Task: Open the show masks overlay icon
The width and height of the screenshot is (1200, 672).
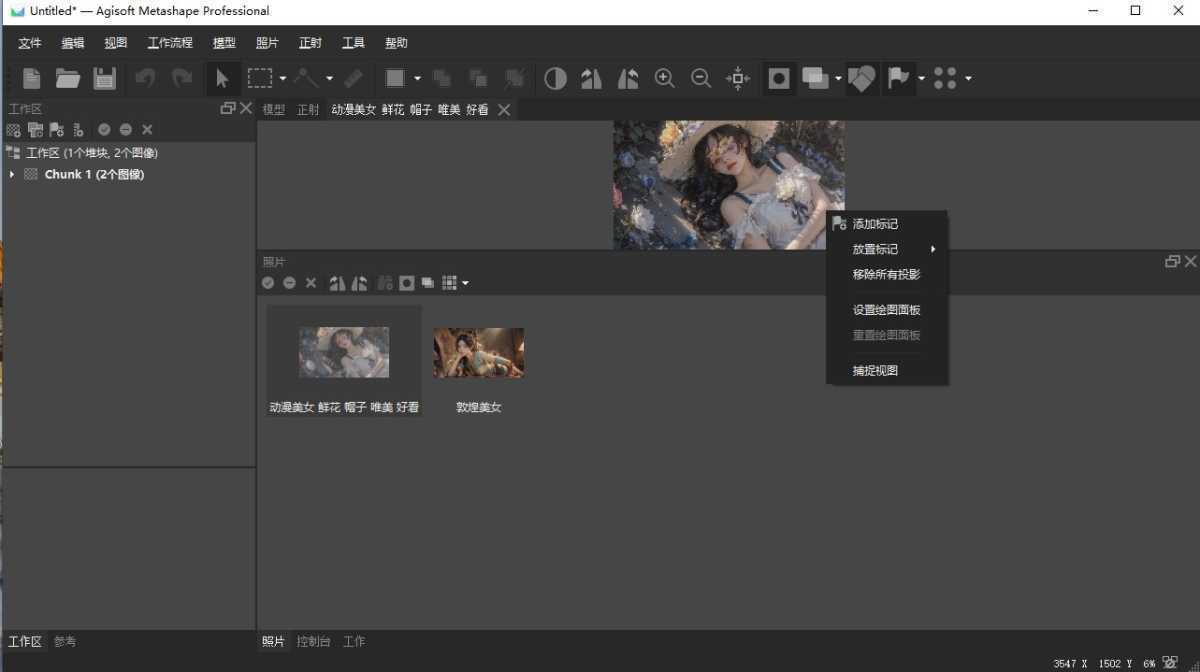Action: pyautogui.click(x=779, y=78)
